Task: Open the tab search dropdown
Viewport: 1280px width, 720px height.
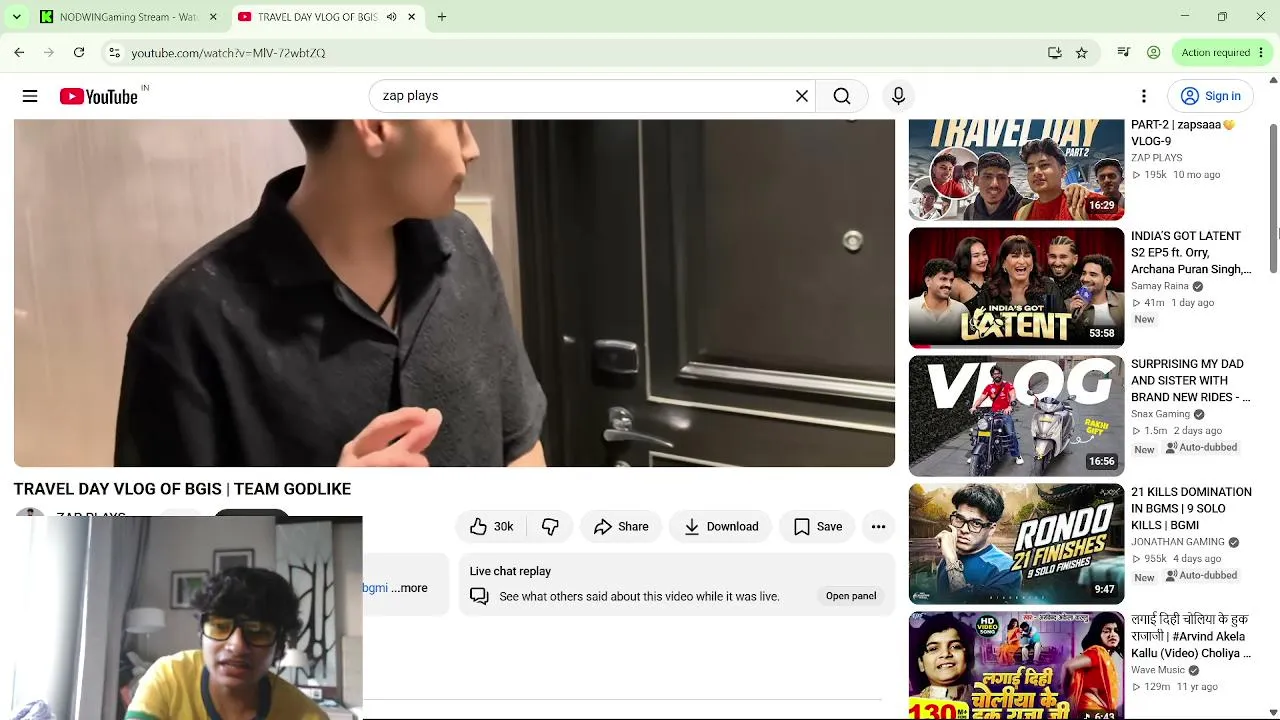Action: coord(16,17)
